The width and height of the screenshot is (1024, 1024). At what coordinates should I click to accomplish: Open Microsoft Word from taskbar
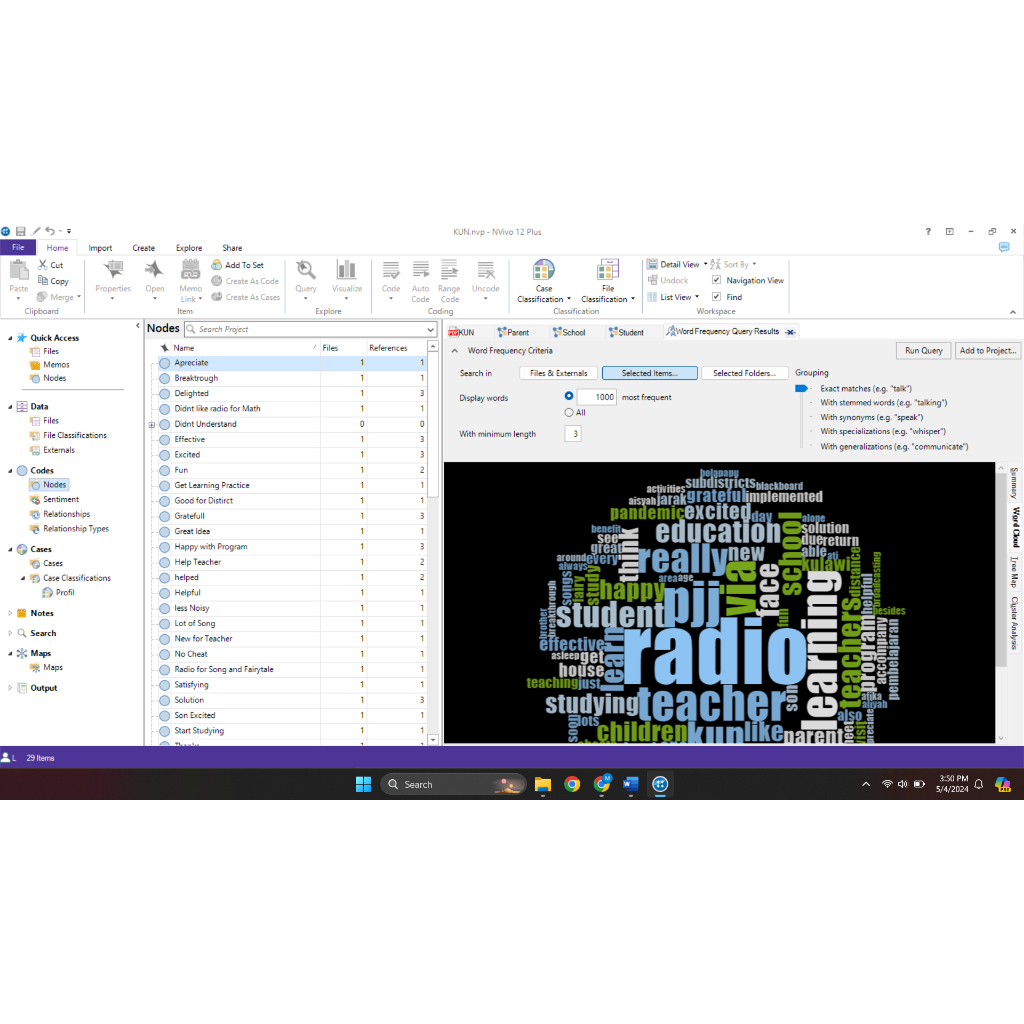(631, 784)
